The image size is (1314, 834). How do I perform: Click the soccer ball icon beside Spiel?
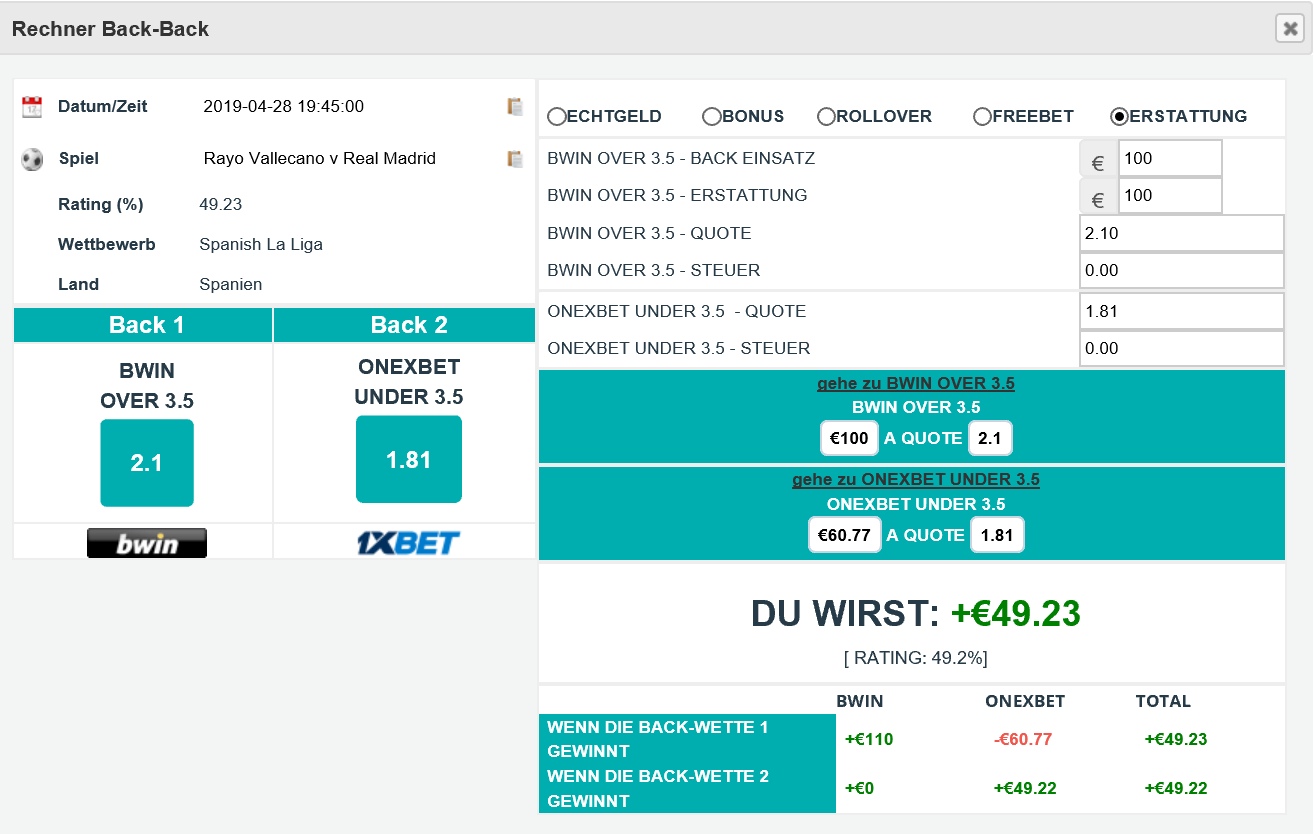pos(32,159)
